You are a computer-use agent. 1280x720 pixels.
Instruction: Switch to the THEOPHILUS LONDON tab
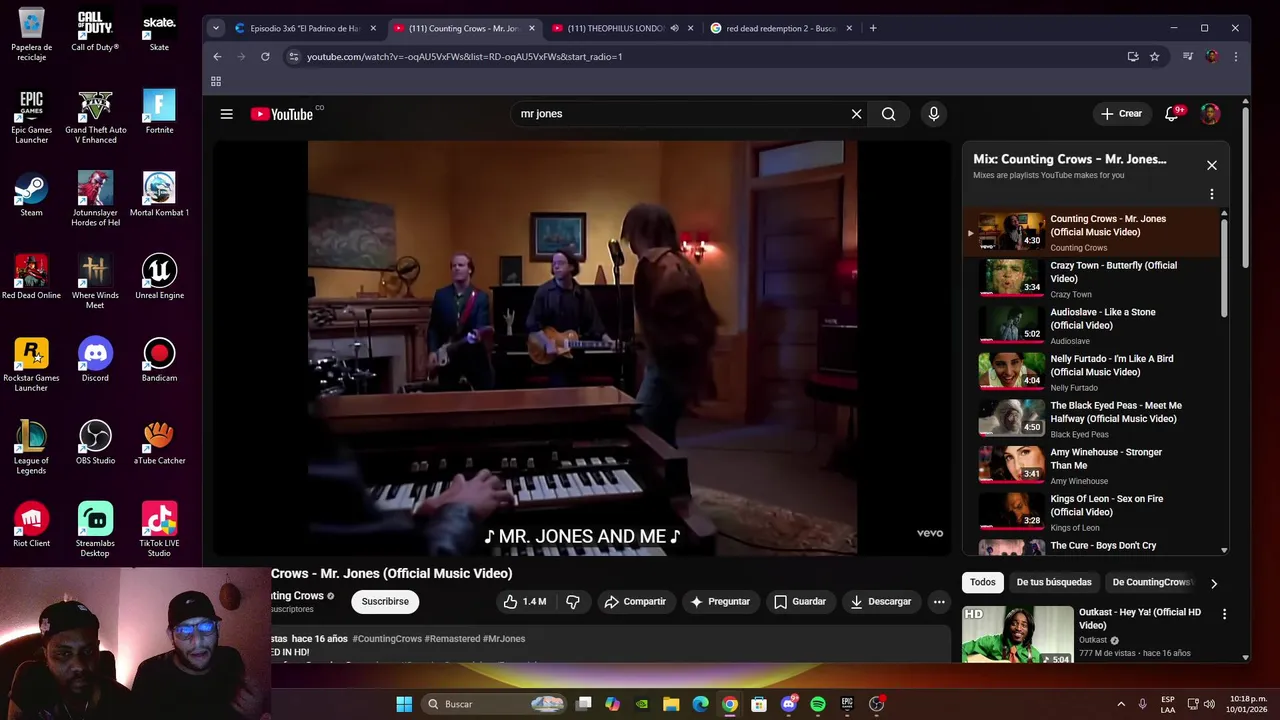click(615, 28)
